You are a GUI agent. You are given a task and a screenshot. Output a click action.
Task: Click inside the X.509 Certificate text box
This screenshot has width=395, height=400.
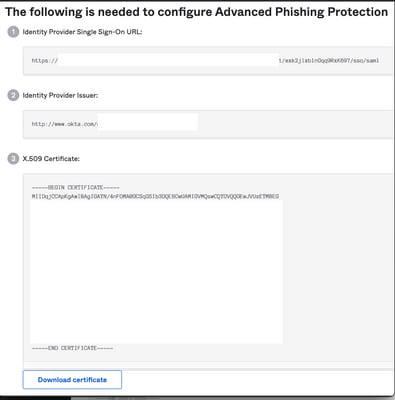coord(209,268)
